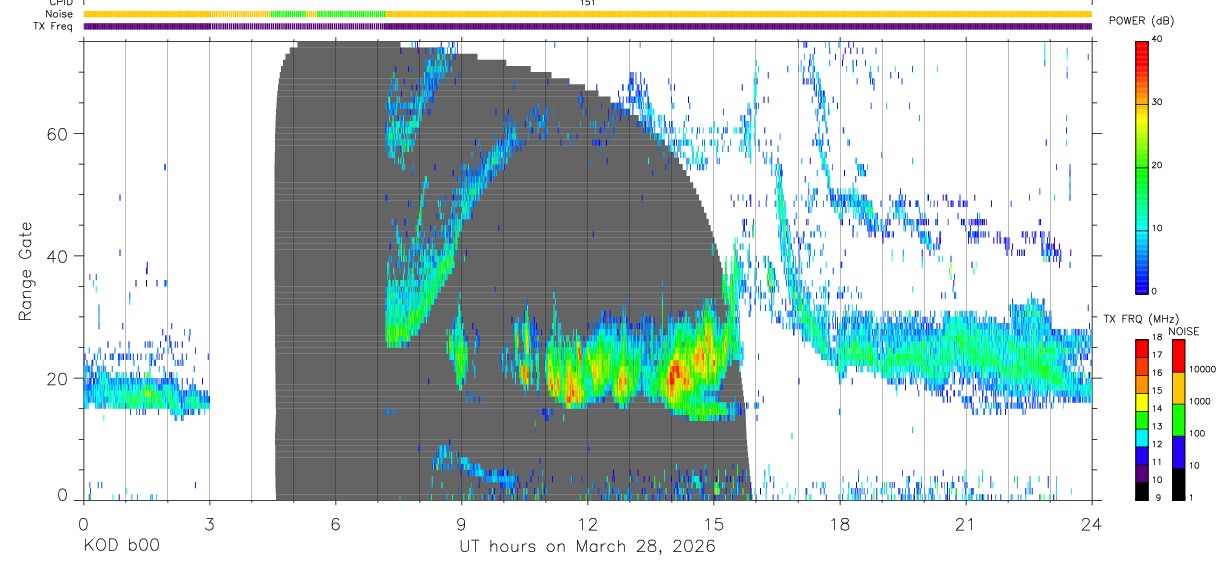The width and height of the screenshot is (1228, 567).
Task: Pick the green swatch in the NOISE legend
Action: 1179,420
